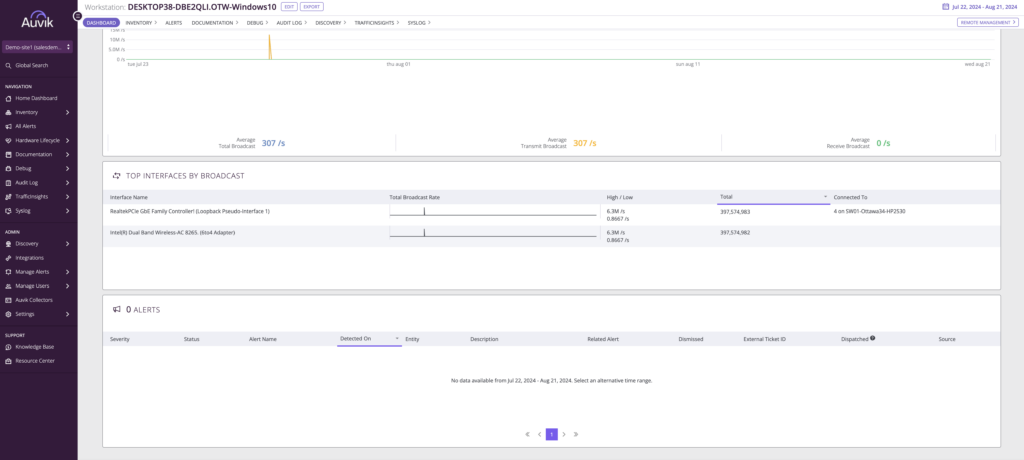1024x460 pixels.
Task: Click the Hardware Lifecycle heart icon
Action: coord(8,140)
